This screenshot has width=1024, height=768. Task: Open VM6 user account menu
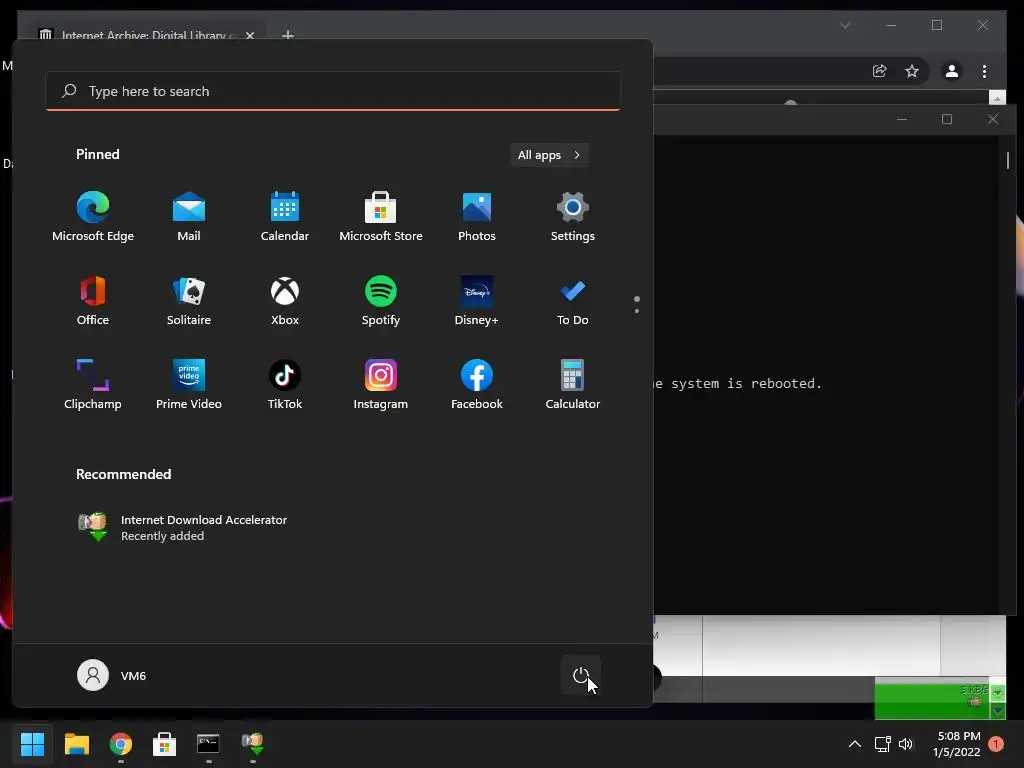click(x=112, y=675)
